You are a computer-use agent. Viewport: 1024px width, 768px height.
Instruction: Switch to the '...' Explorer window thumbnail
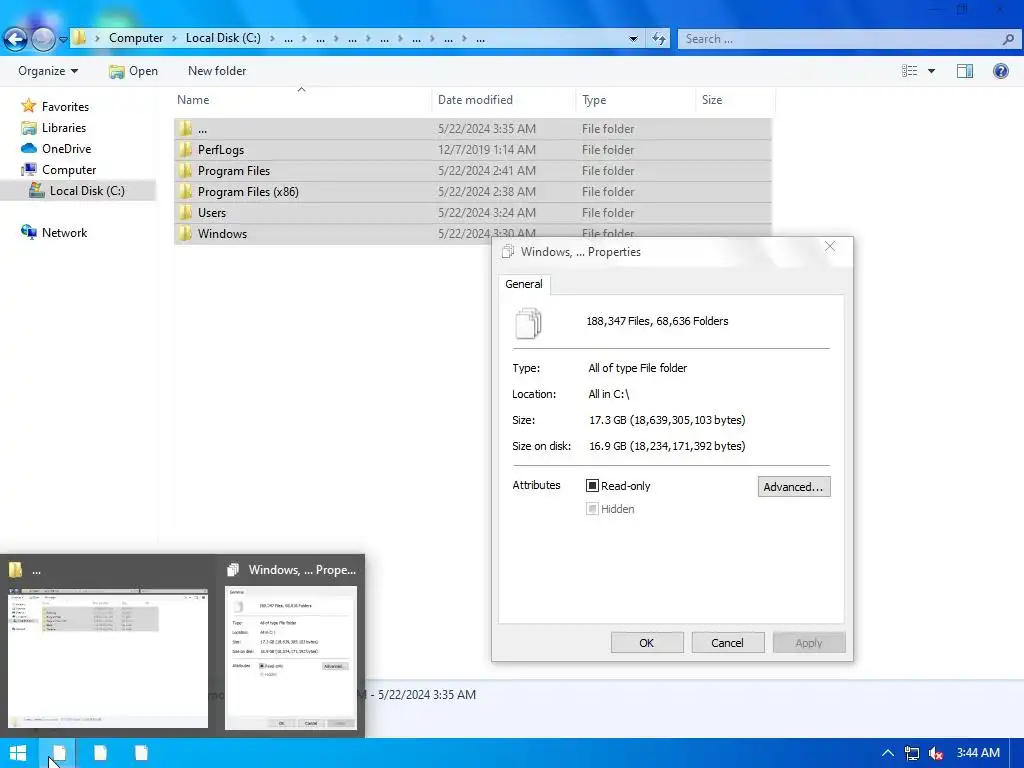coord(108,658)
